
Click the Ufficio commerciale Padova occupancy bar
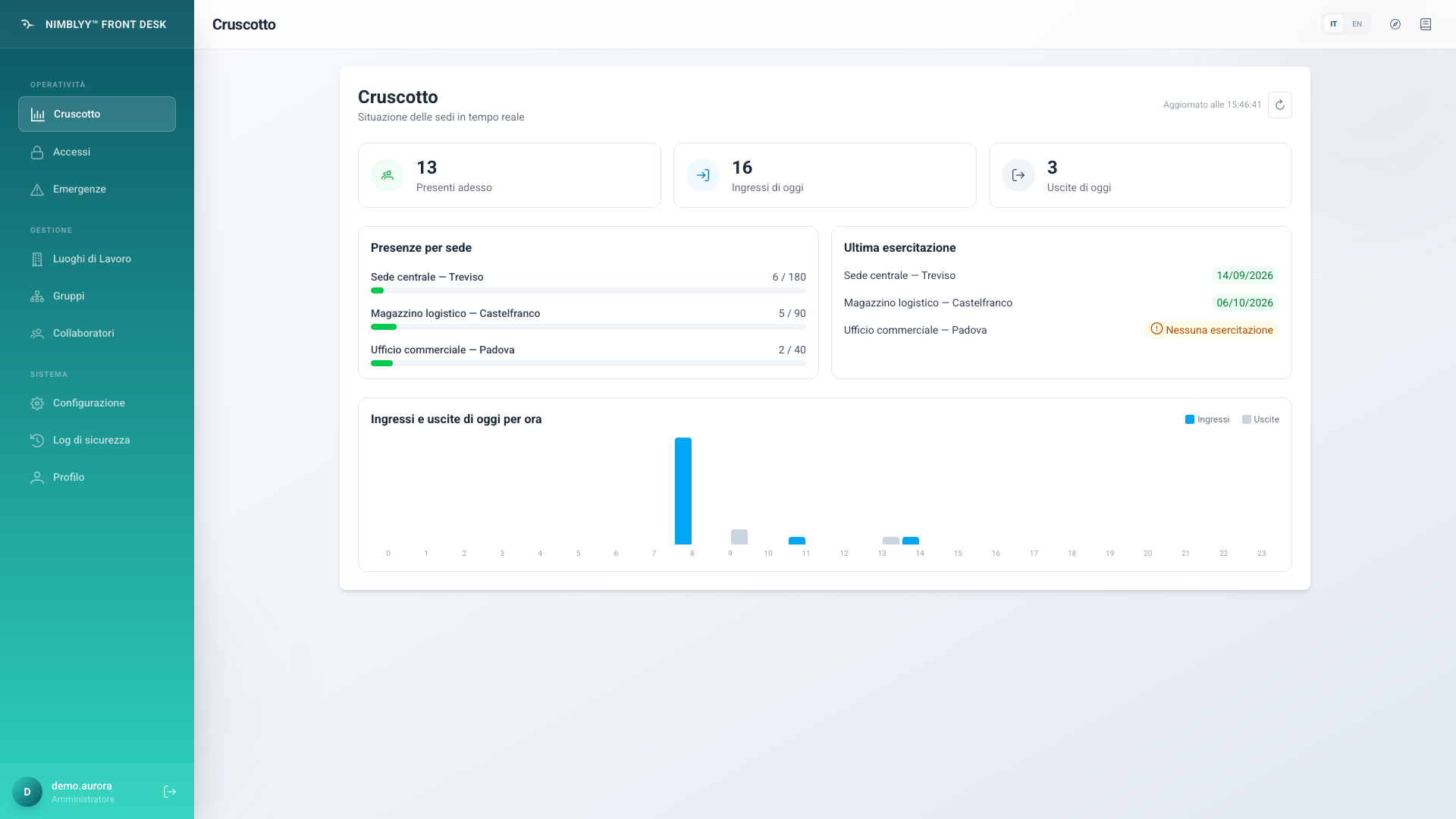[x=588, y=363]
